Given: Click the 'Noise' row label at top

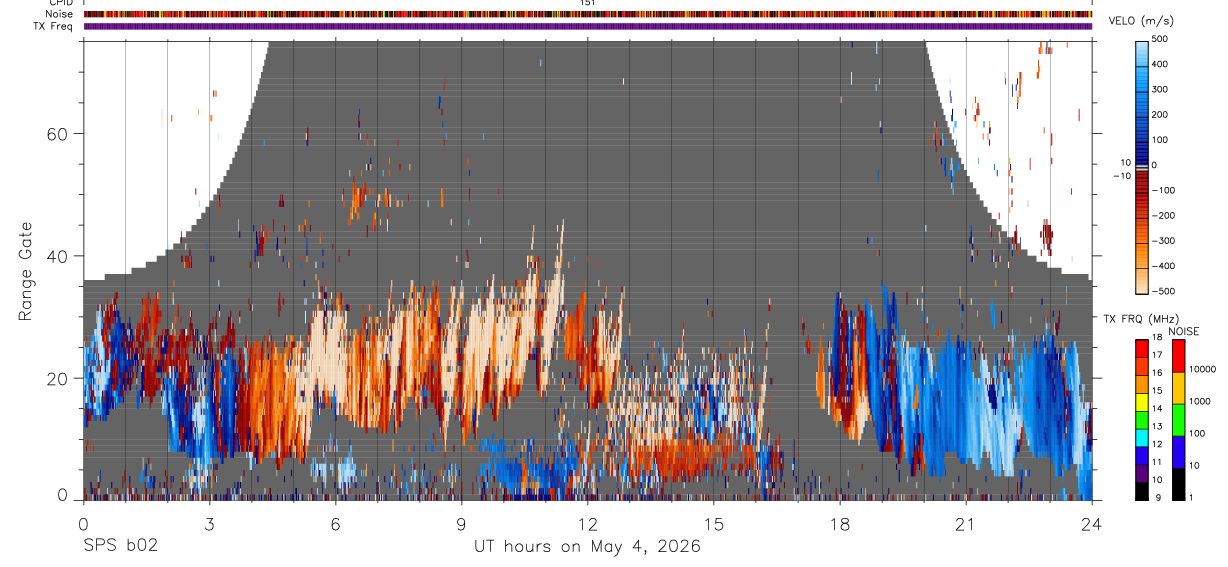Looking at the screenshot, I should coord(58,14).
